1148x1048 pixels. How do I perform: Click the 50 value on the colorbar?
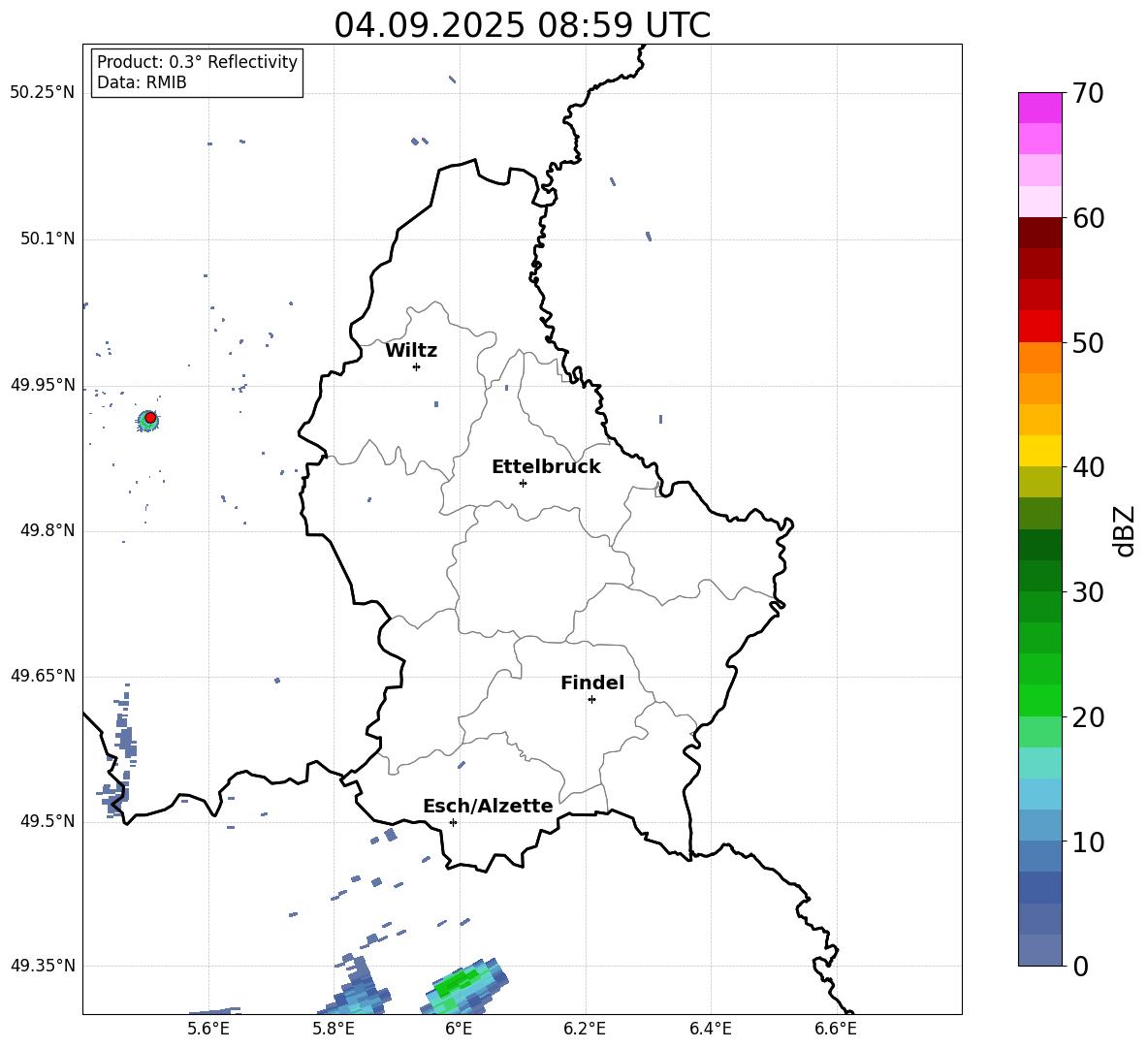1088,342
